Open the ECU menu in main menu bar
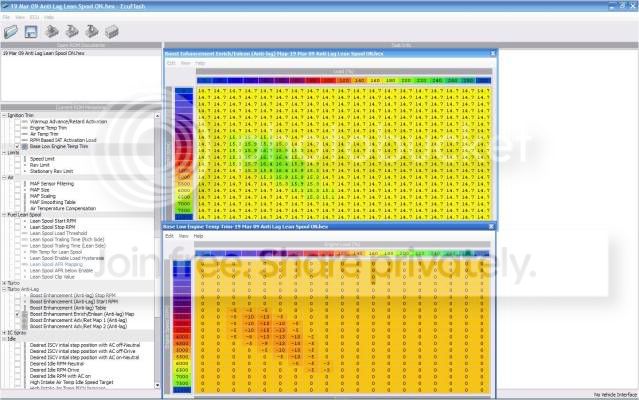 click(32, 17)
